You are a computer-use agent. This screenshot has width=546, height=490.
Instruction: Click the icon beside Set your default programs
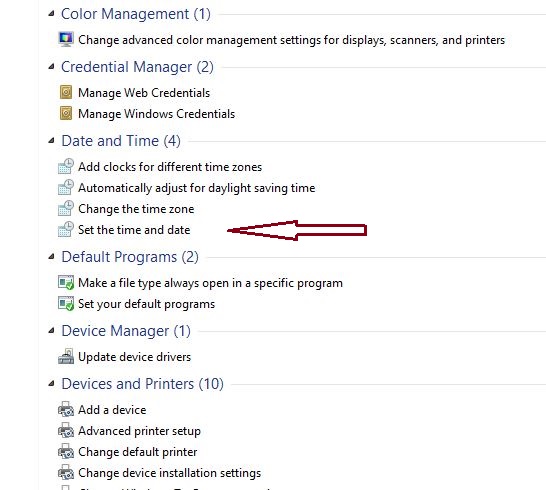(66, 303)
